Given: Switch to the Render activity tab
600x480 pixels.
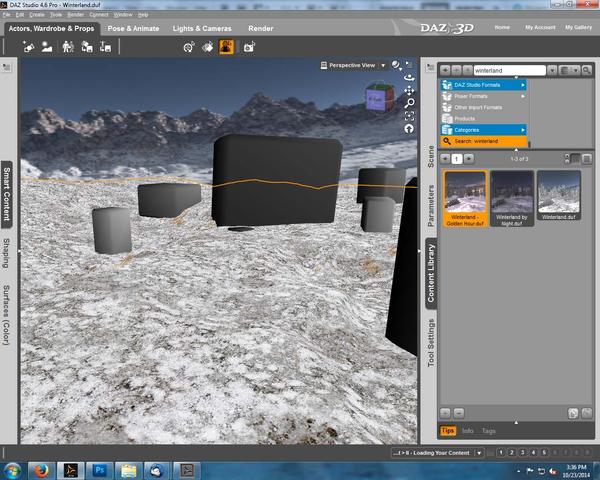Looking at the screenshot, I should 261,28.
